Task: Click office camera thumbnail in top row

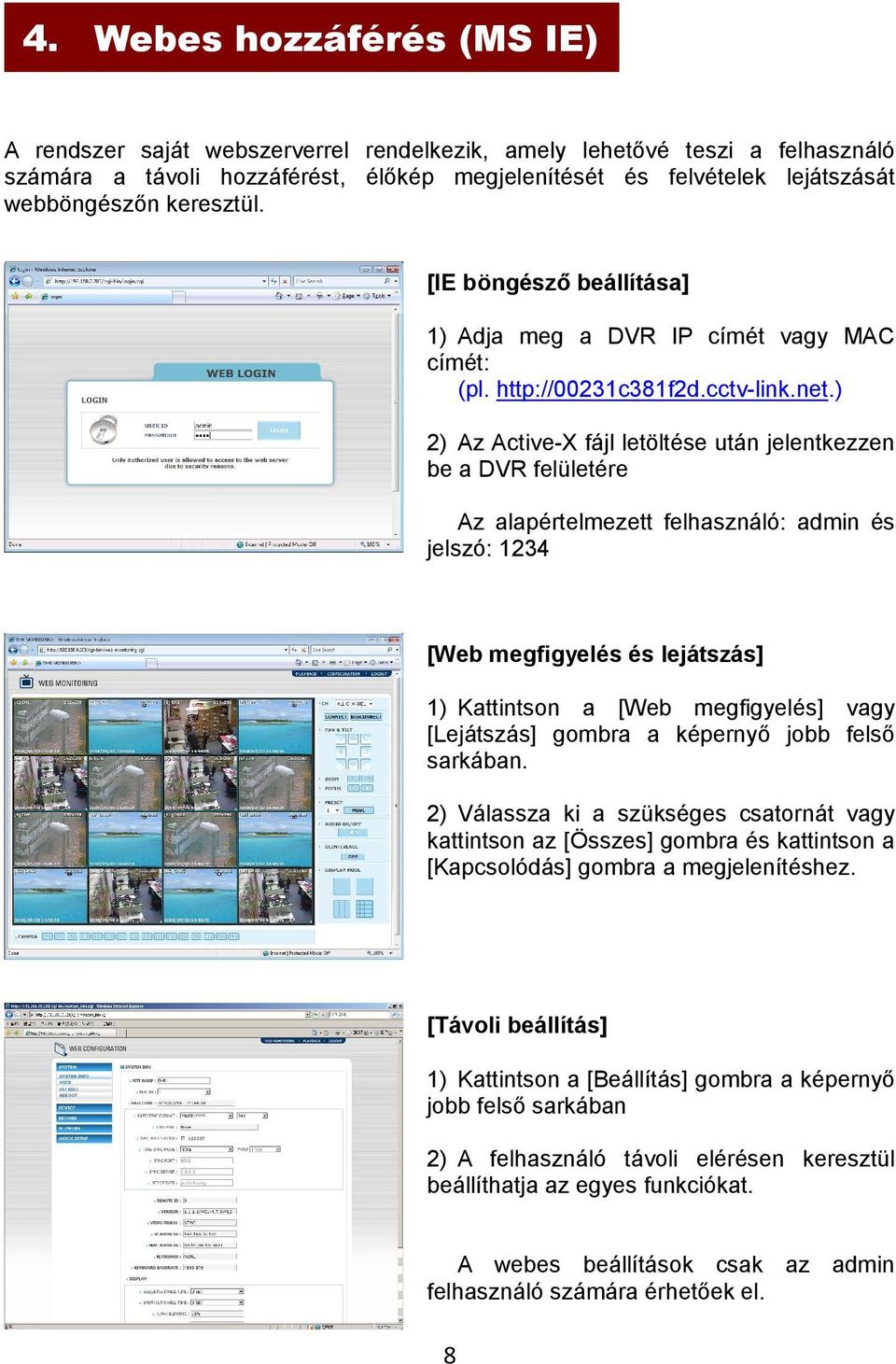Action: 200,726
